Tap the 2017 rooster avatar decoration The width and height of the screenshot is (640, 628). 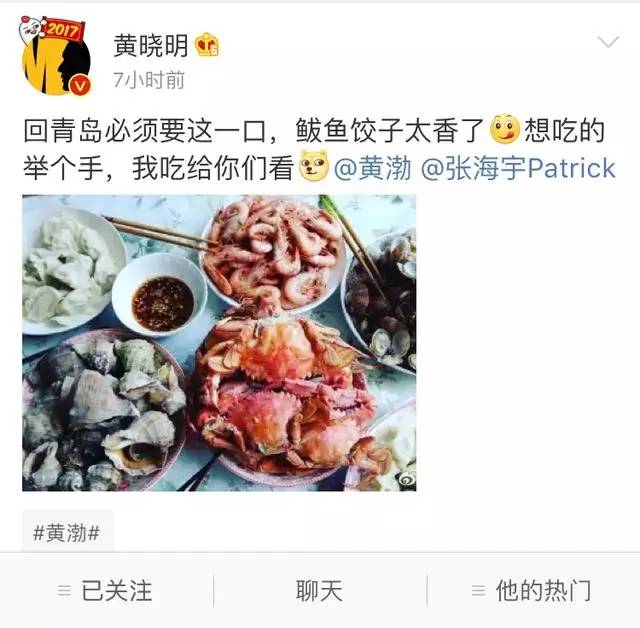51,28
